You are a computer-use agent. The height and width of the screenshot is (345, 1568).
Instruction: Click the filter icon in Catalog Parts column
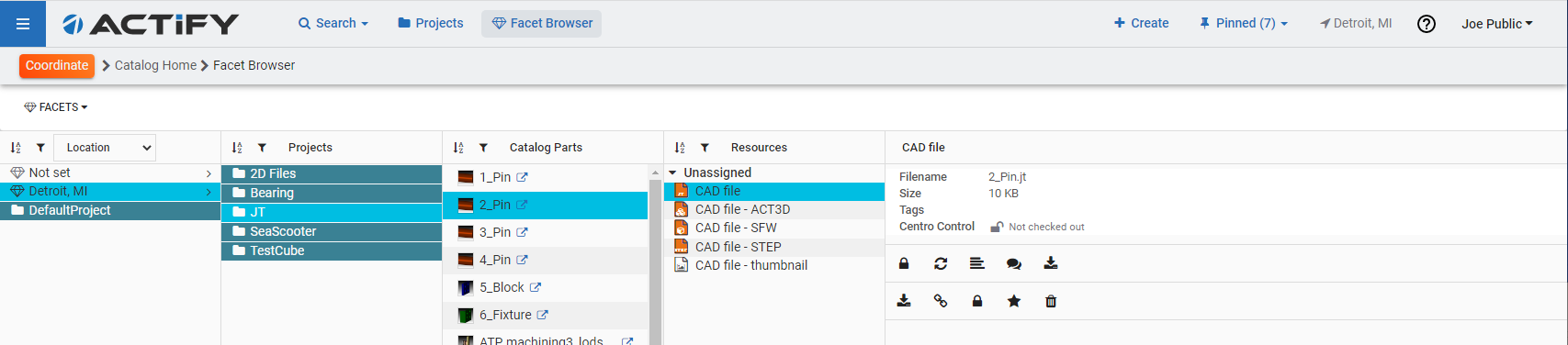click(483, 148)
